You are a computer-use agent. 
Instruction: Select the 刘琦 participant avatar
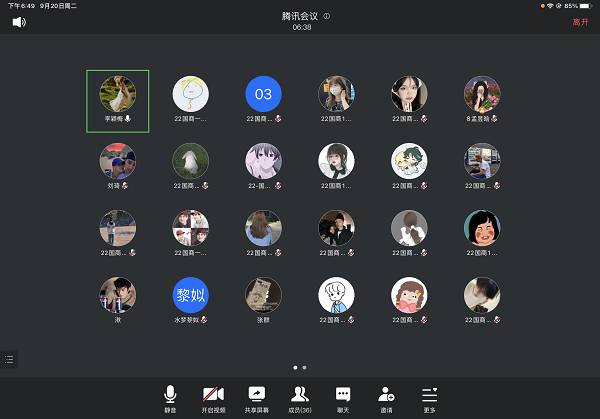(118, 161)
